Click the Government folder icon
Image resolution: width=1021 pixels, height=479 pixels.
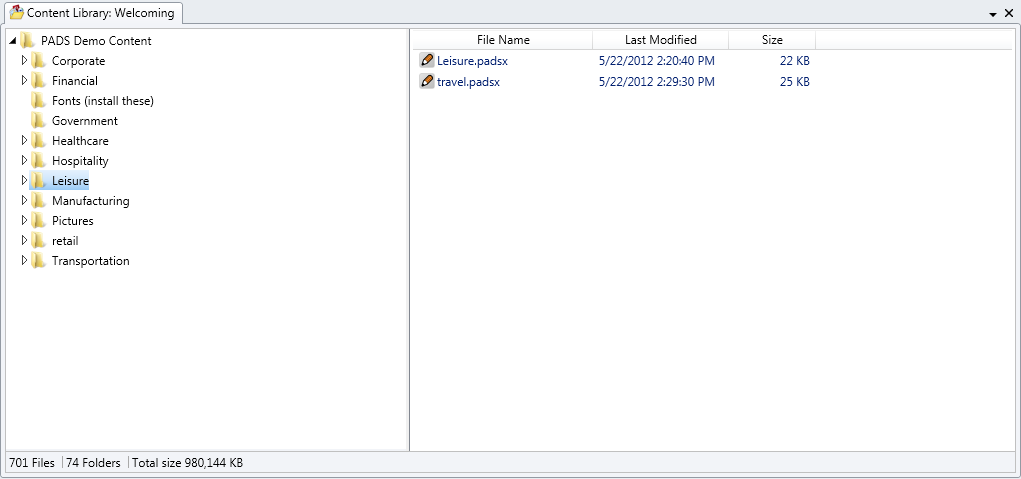(x=38, y=121)
